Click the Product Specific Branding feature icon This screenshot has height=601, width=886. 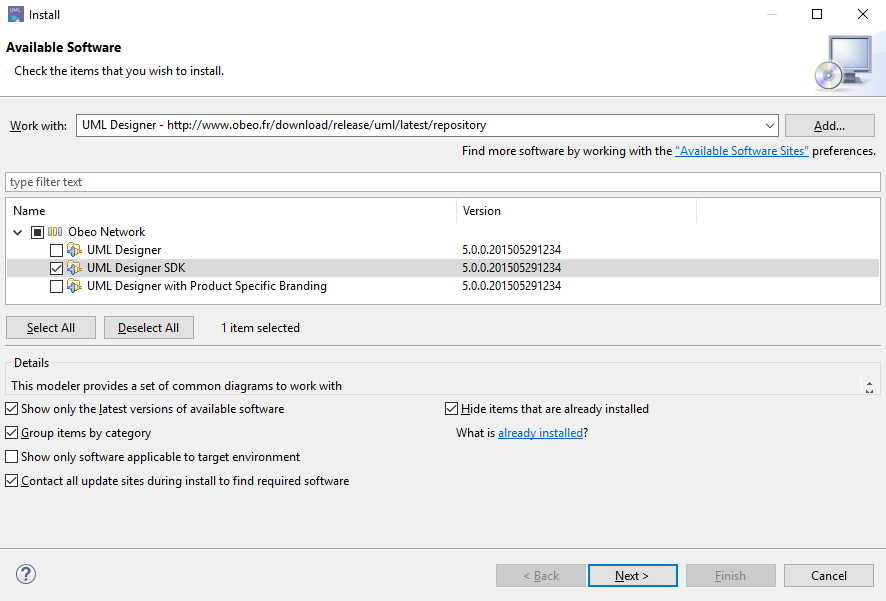[74, 285]
